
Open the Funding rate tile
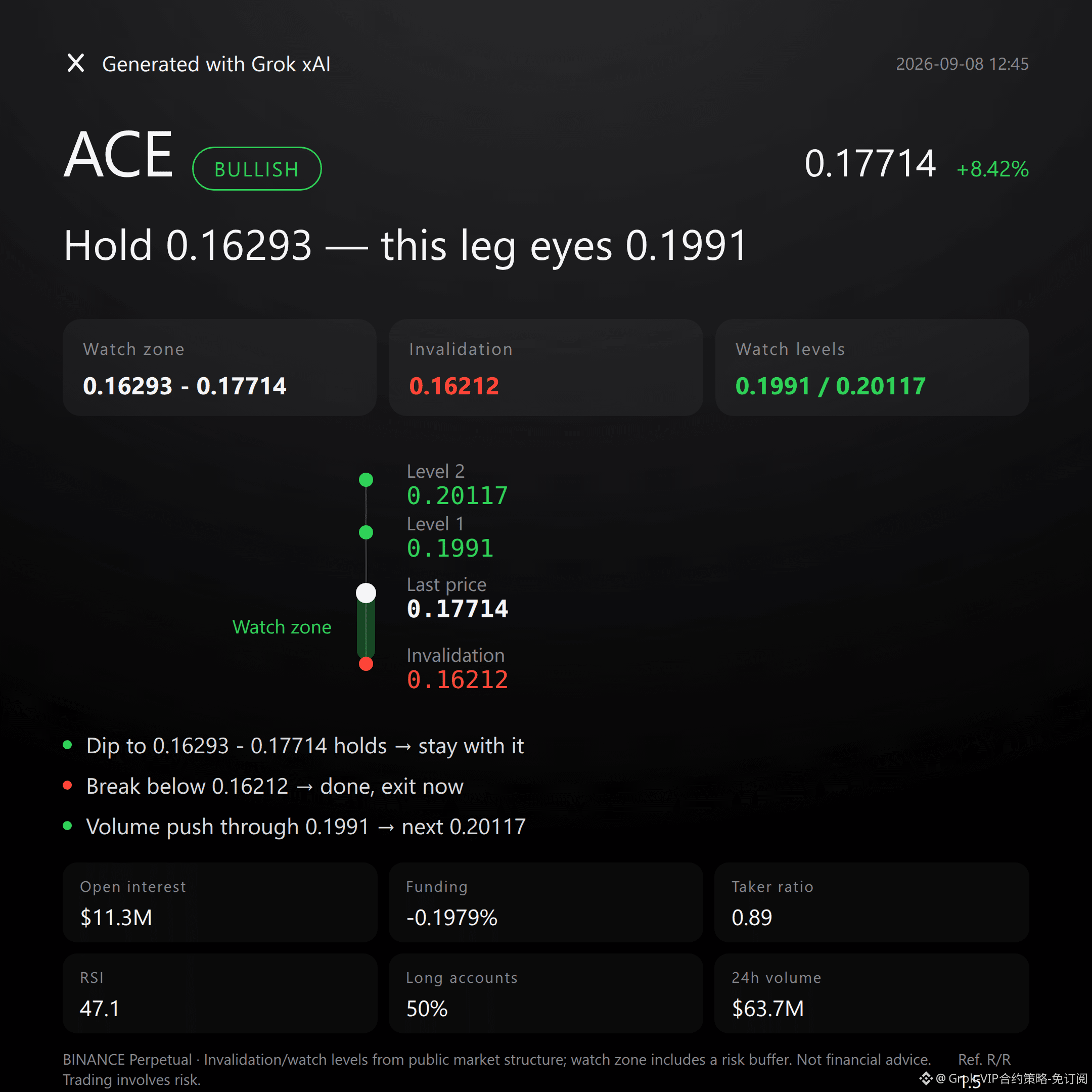point(546,902)
